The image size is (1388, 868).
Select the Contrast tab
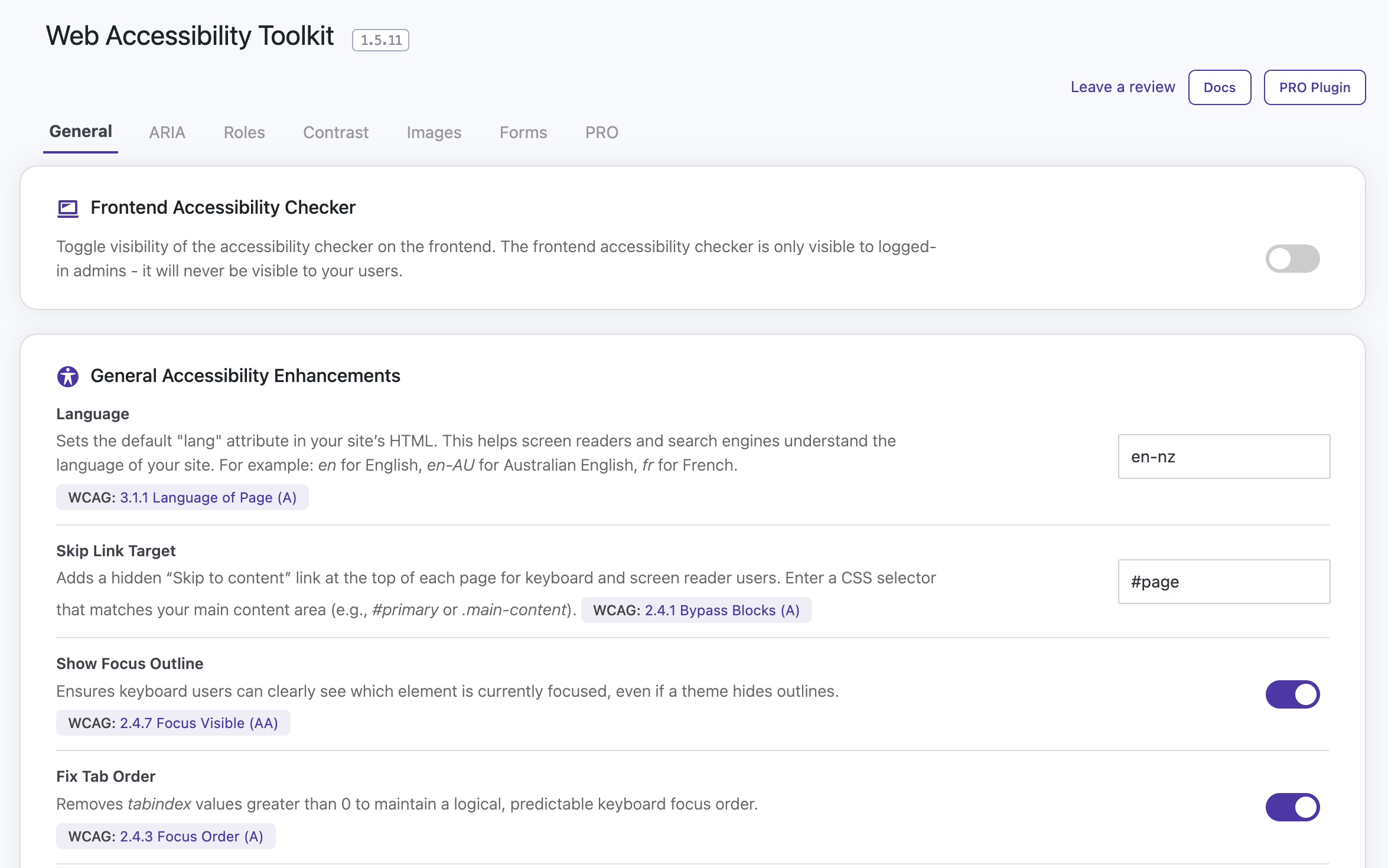pos(335,132)
